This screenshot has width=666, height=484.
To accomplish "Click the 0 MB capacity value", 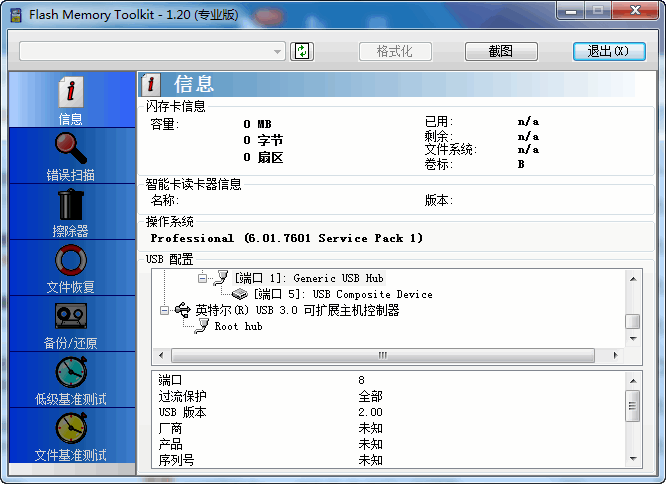I will [257, 124].
